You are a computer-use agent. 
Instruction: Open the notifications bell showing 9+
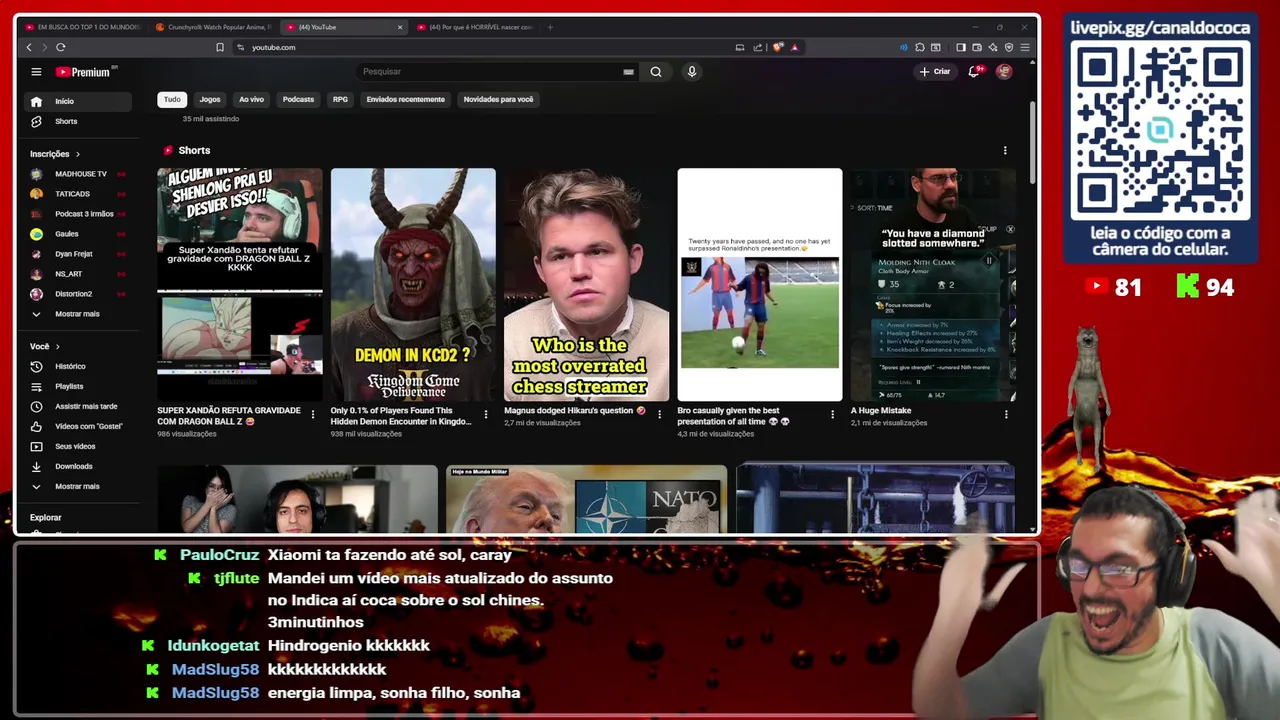pos(974,72)
